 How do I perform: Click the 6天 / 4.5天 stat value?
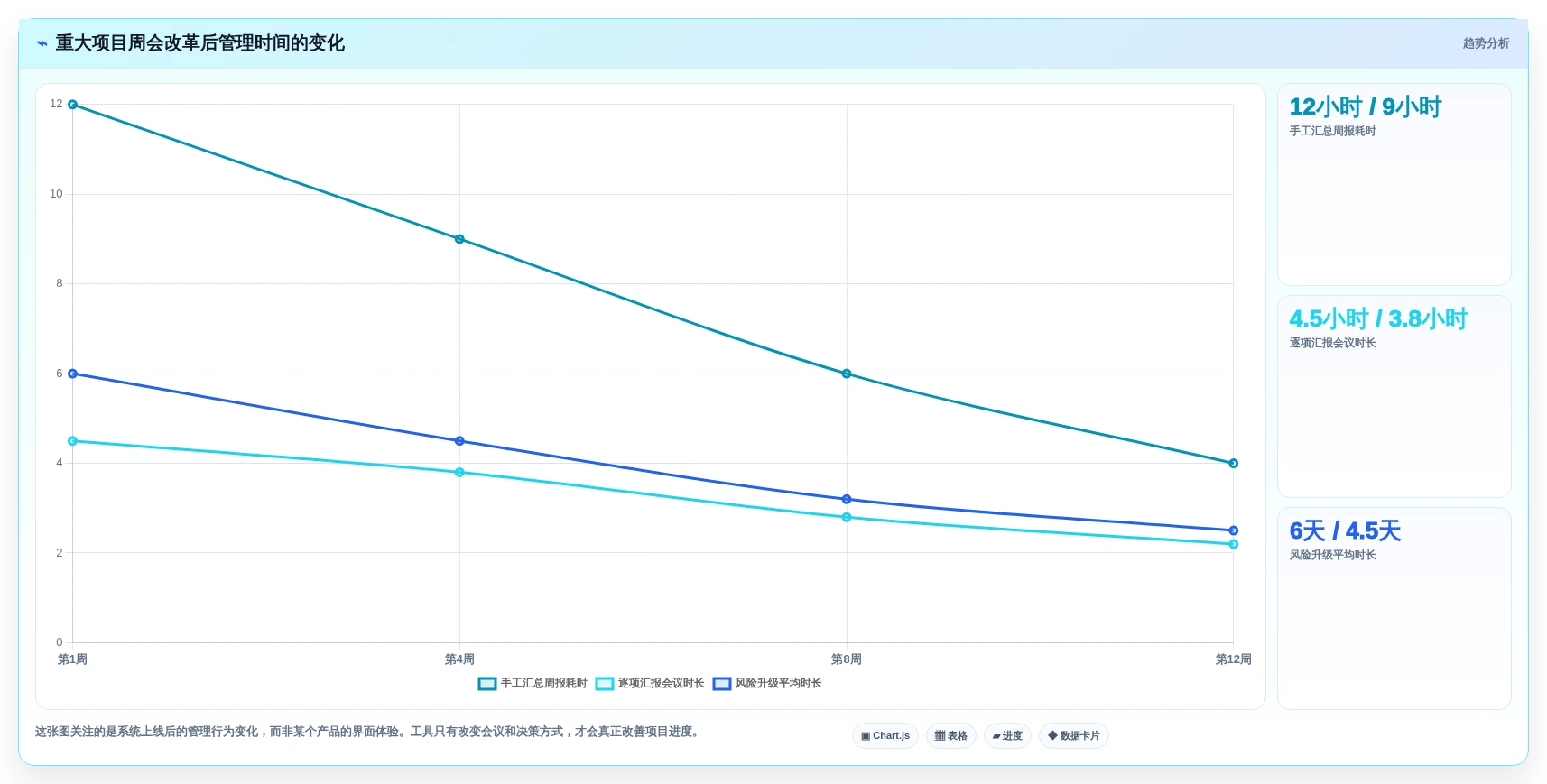click(x=1345, y=531)
